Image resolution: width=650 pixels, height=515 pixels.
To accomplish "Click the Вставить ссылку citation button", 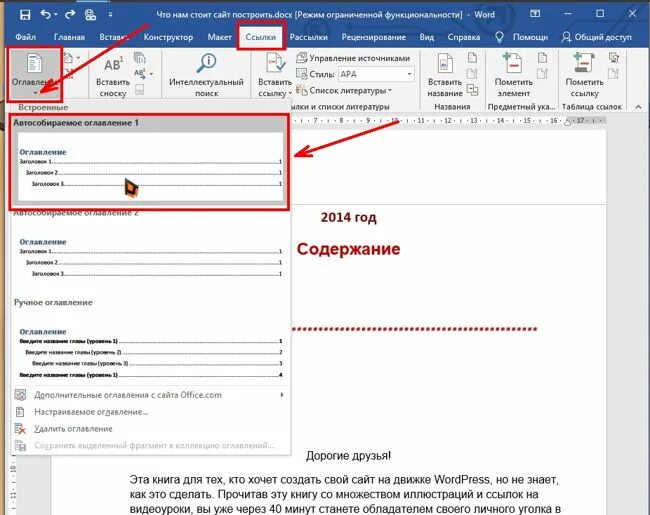I will [x=274, y=75].
